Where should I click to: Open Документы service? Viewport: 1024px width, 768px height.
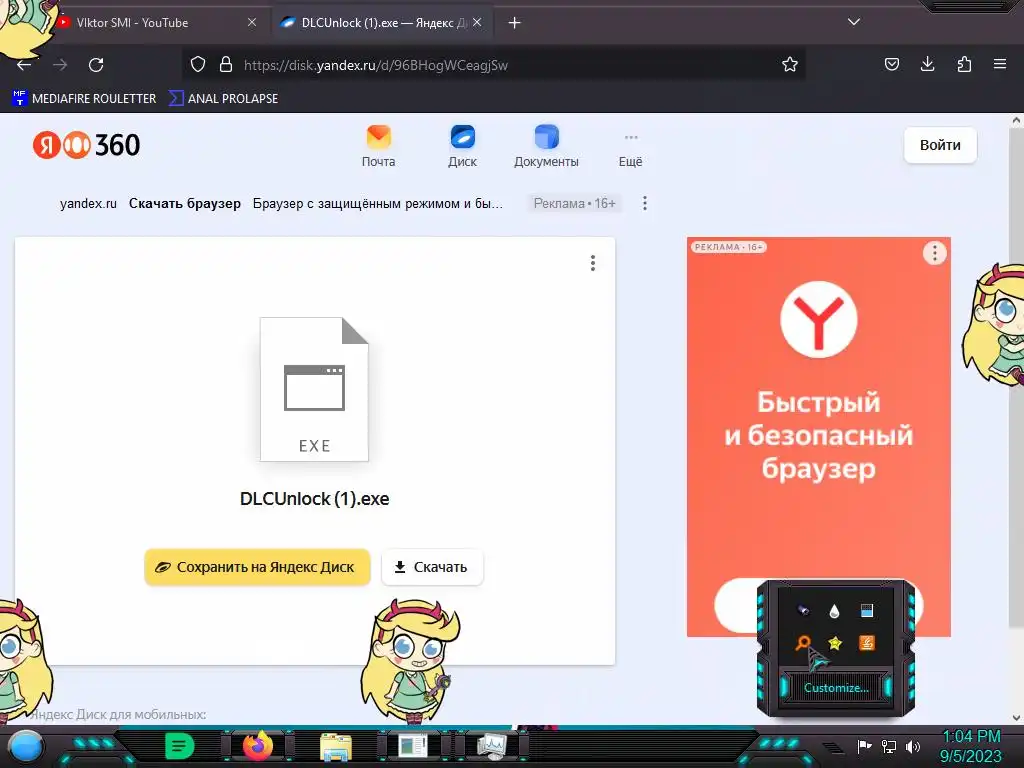coord(546,146)
